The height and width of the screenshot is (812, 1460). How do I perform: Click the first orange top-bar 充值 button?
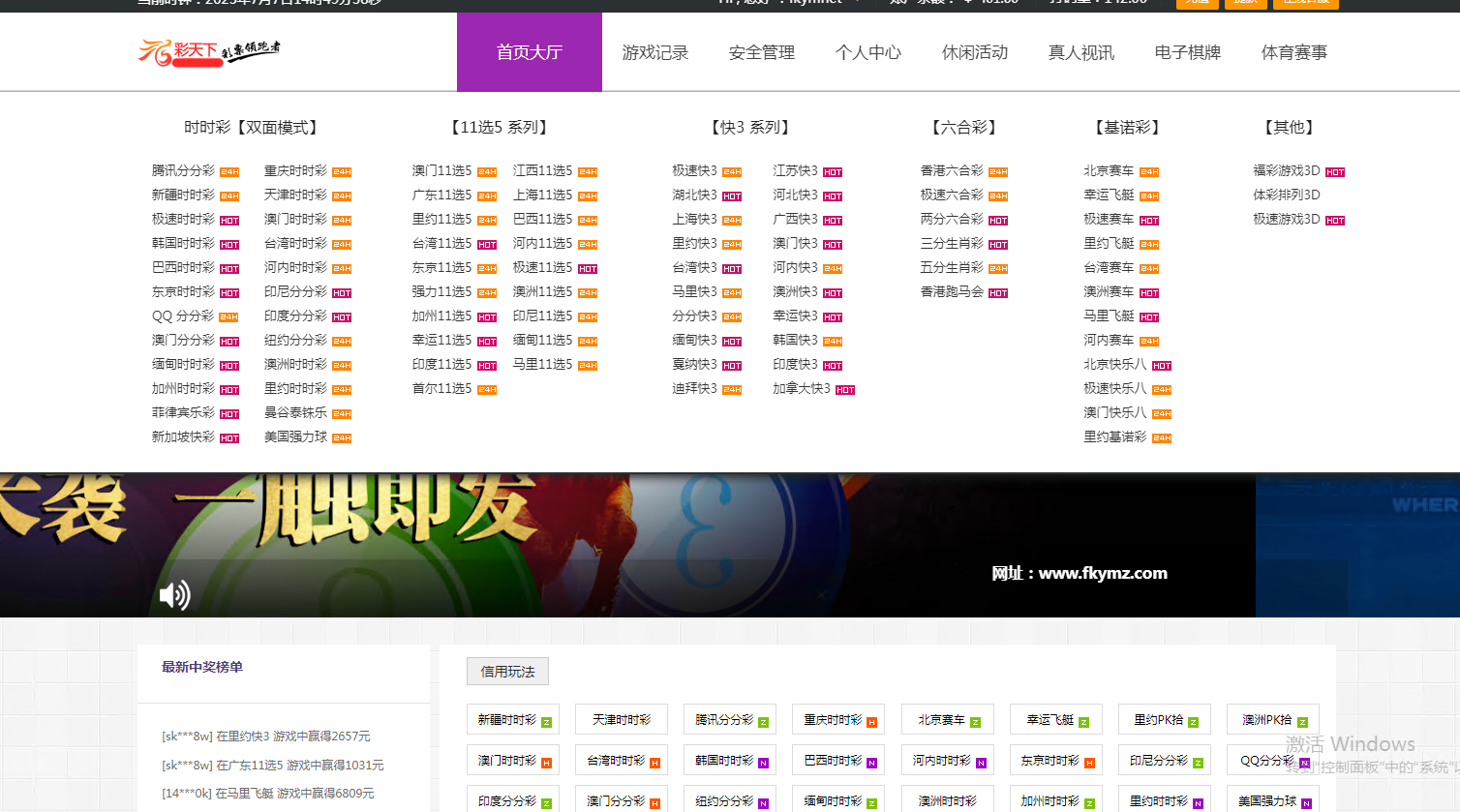[1197, 4]
